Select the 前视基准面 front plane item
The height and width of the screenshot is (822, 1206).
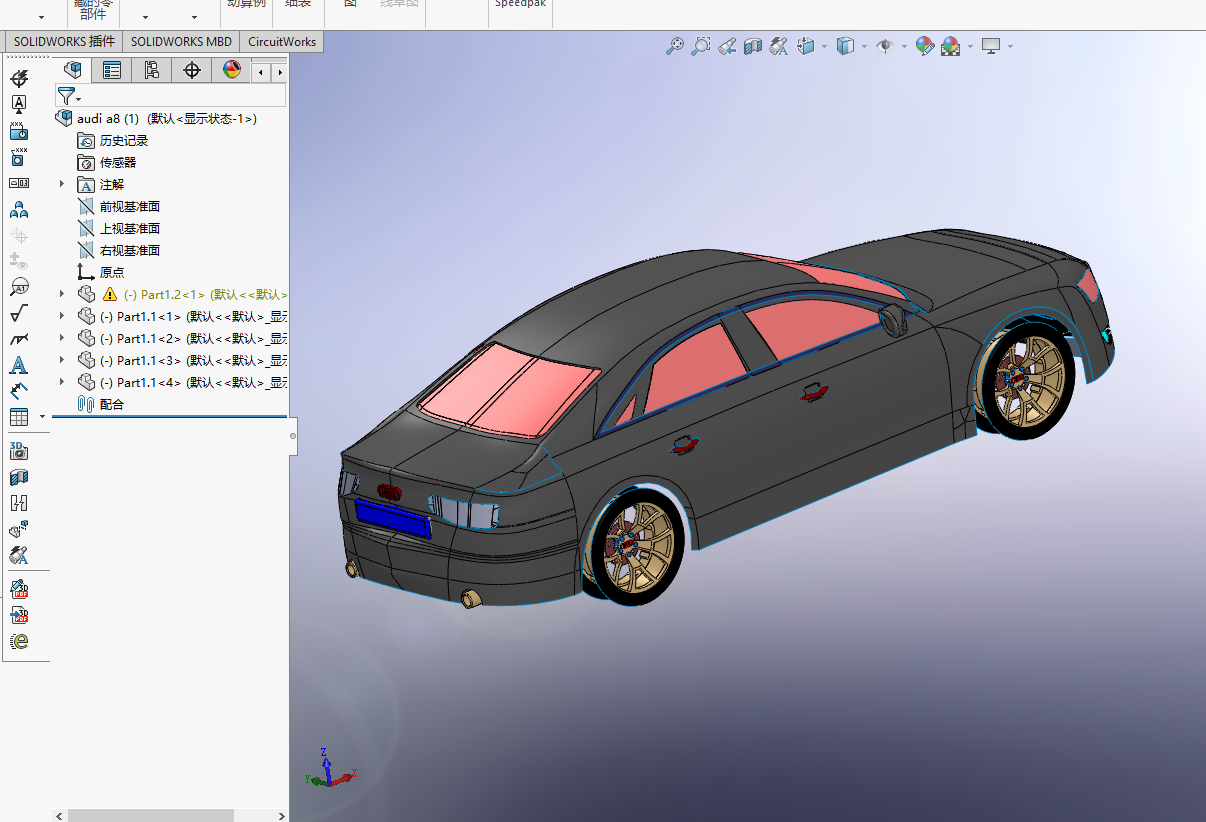coord(129,206)
